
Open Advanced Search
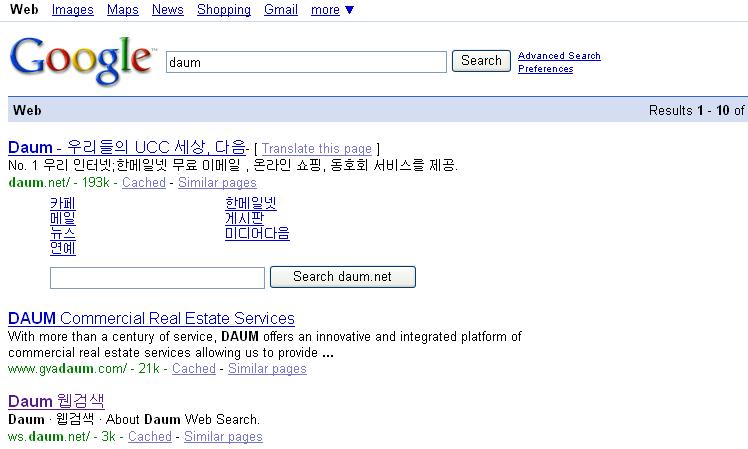pos(559,56)
